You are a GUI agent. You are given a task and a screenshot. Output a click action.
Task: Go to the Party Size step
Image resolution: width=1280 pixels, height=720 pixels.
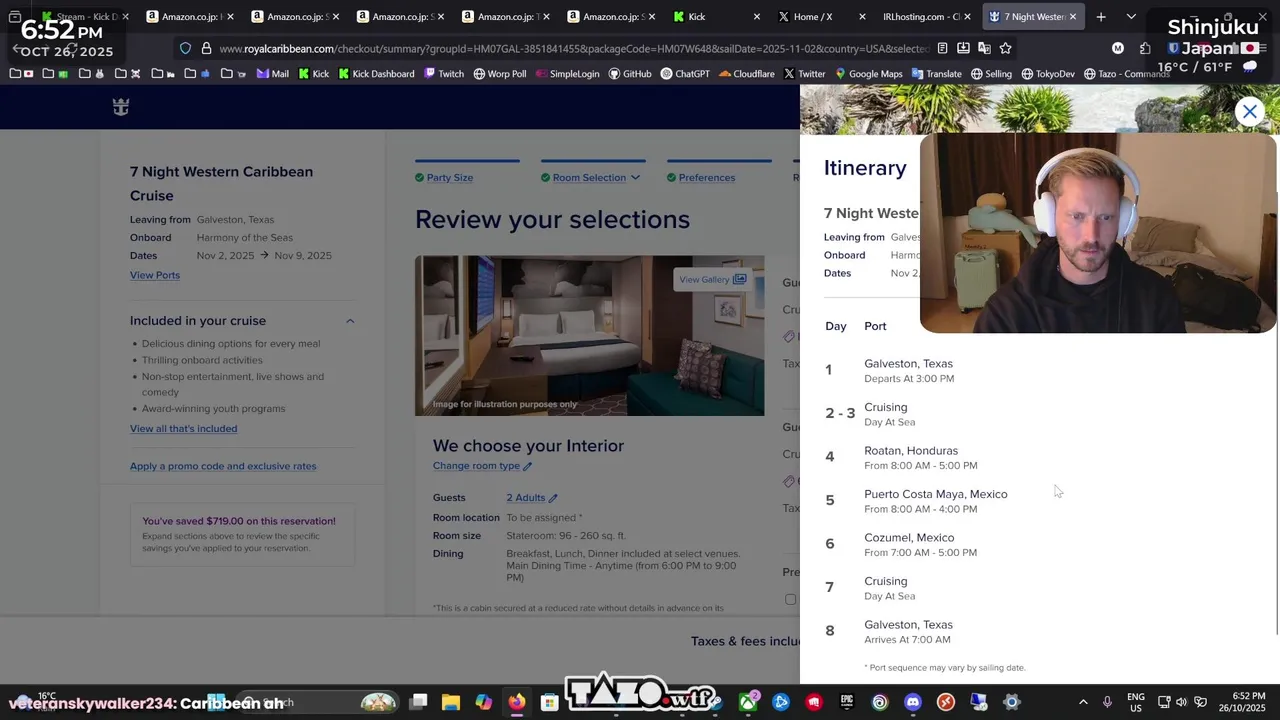(x=449, y=178)
